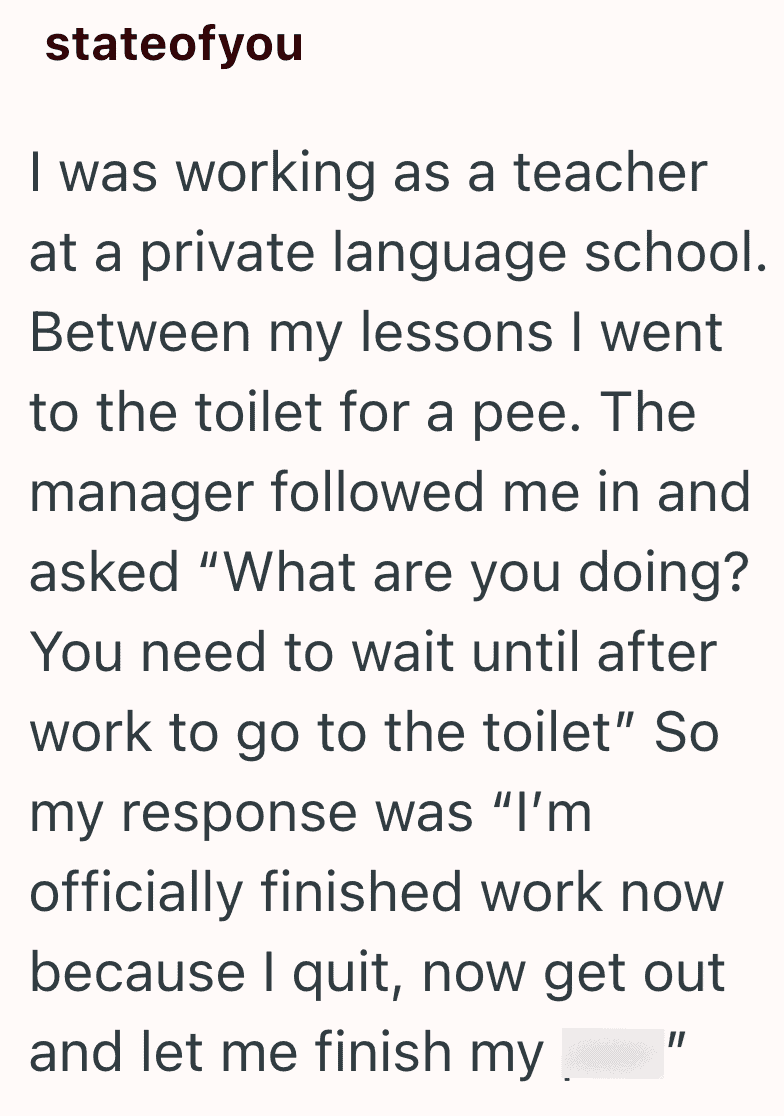Viewport: 784px width, 1116px height.
Task: Click the word "Between" in the post
Action: point(140,333)
